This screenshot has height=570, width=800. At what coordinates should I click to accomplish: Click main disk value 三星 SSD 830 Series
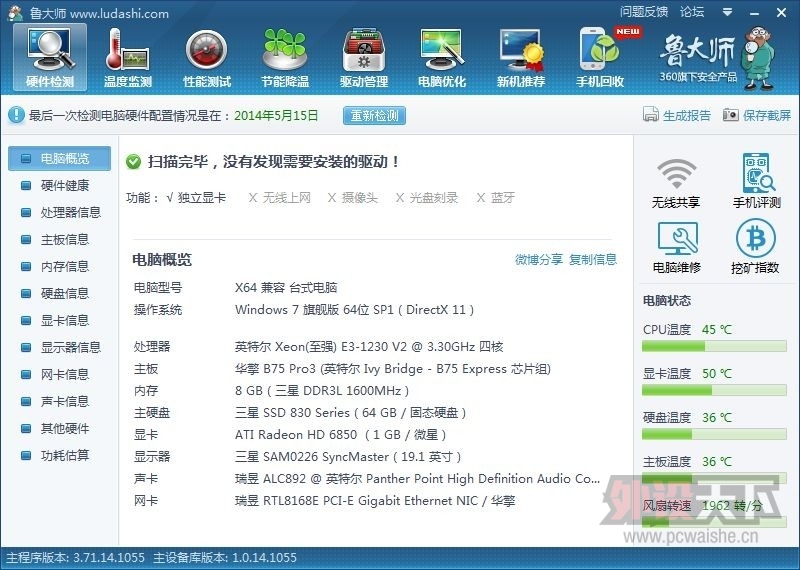(350, 412)
